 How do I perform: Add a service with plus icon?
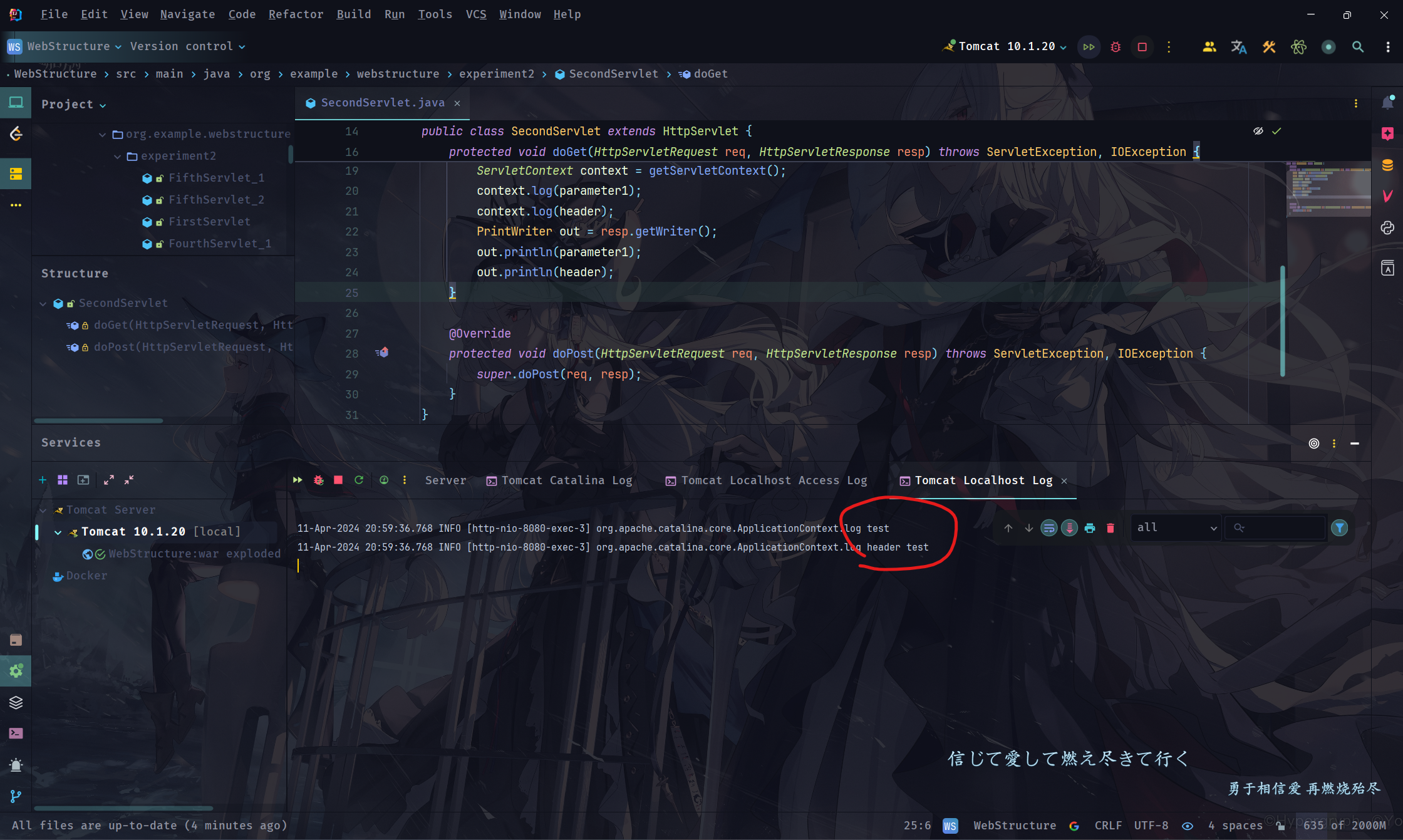click(43, 480)
